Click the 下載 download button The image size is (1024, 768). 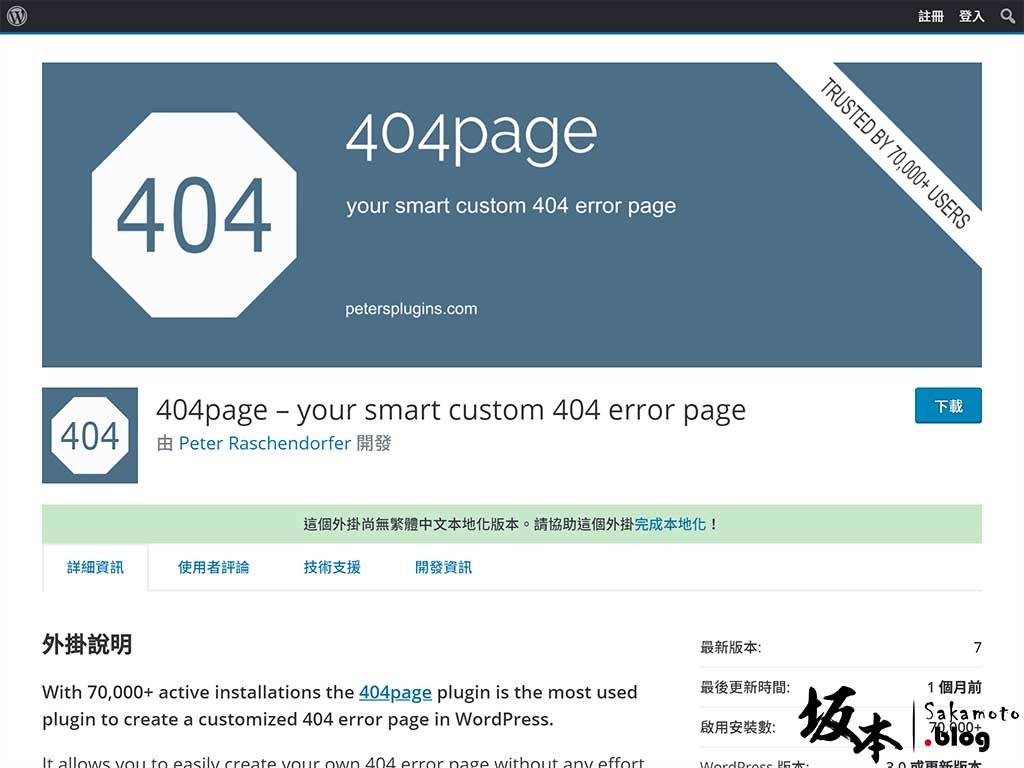click(948, 406)
